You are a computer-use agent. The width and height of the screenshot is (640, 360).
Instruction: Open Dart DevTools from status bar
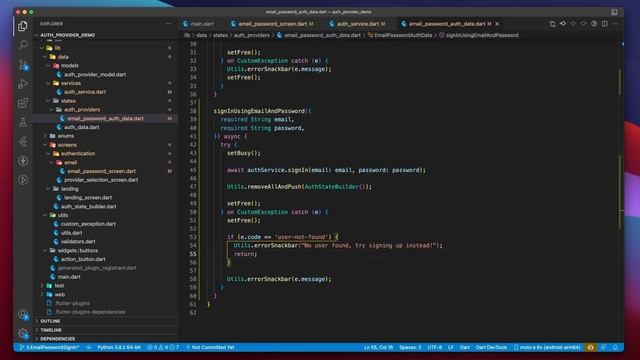pos(491,347)
